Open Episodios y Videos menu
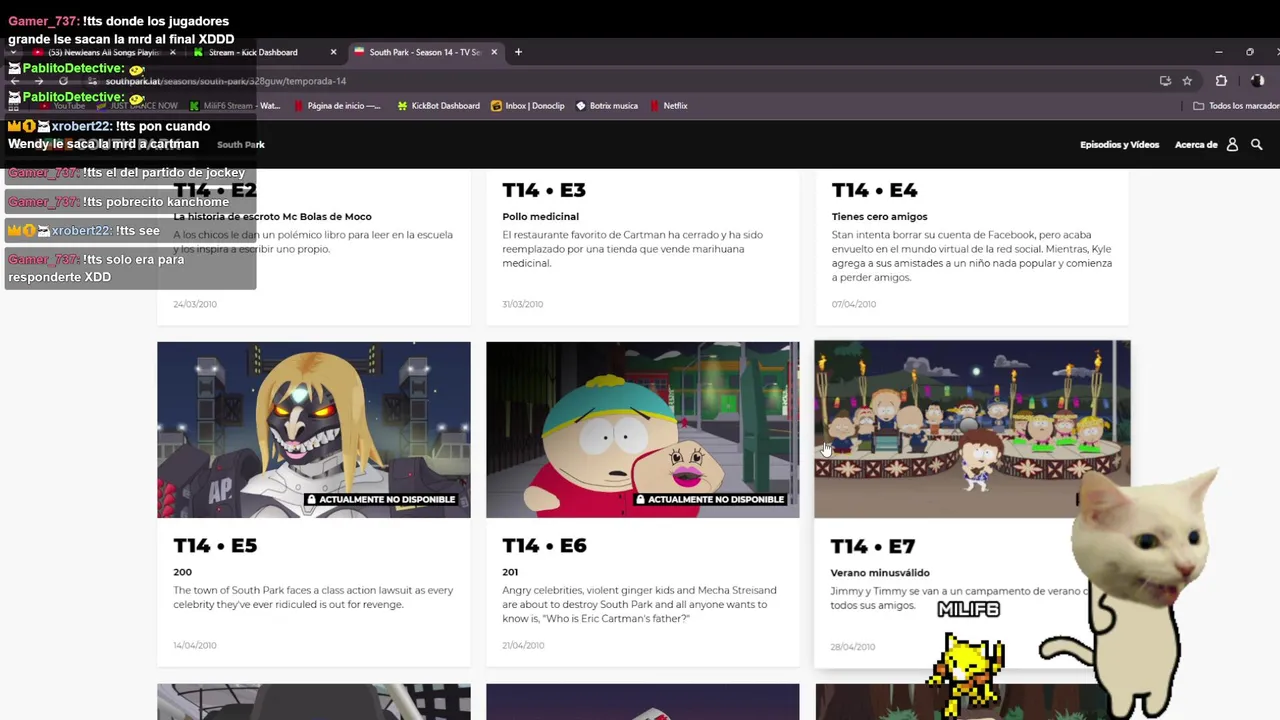The image size is (1280, 720). [1119, 145]
